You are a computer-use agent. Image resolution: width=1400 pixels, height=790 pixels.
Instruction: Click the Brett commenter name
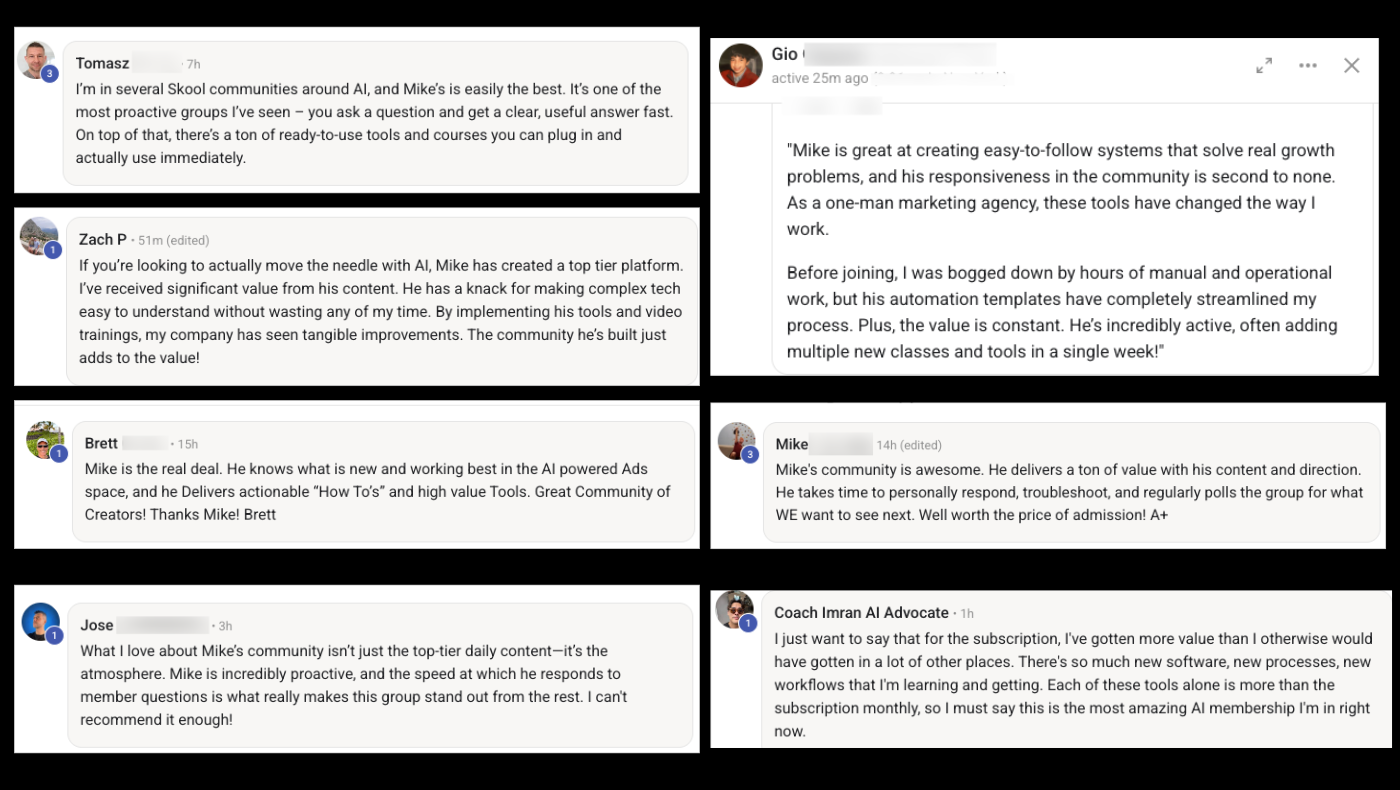coord(101,443)
